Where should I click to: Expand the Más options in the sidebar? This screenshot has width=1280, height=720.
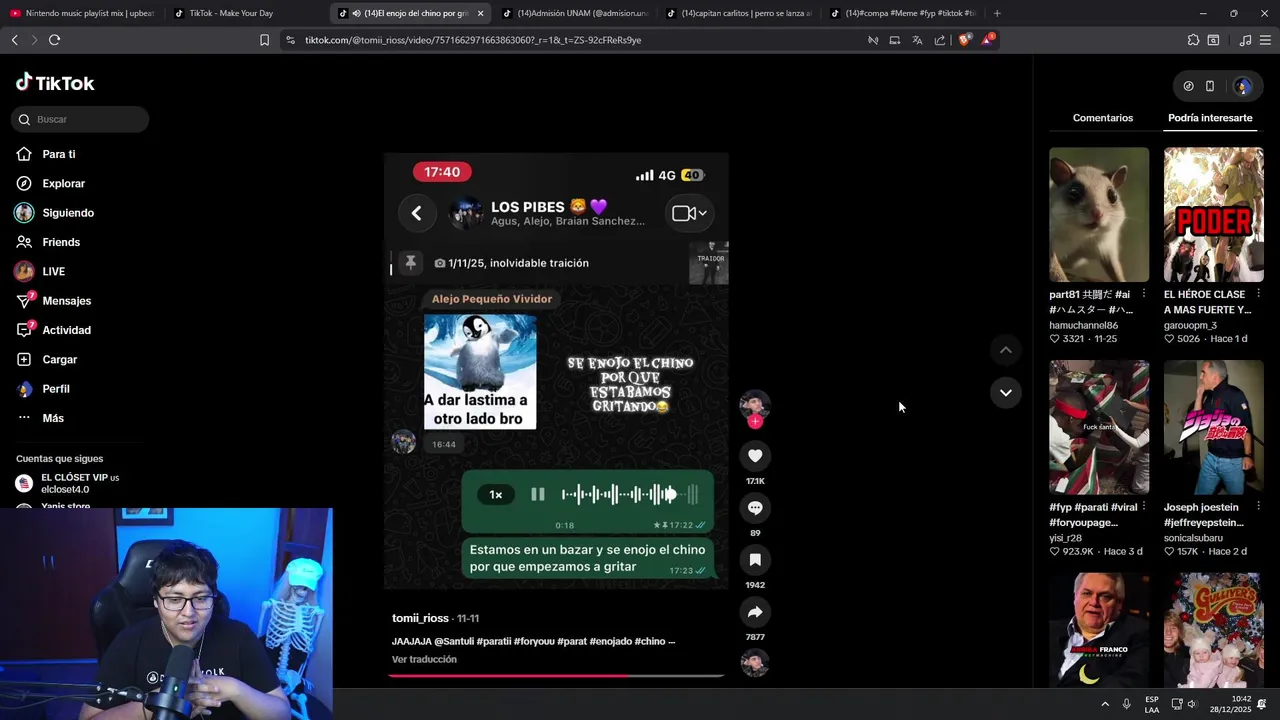coord(40,418)
